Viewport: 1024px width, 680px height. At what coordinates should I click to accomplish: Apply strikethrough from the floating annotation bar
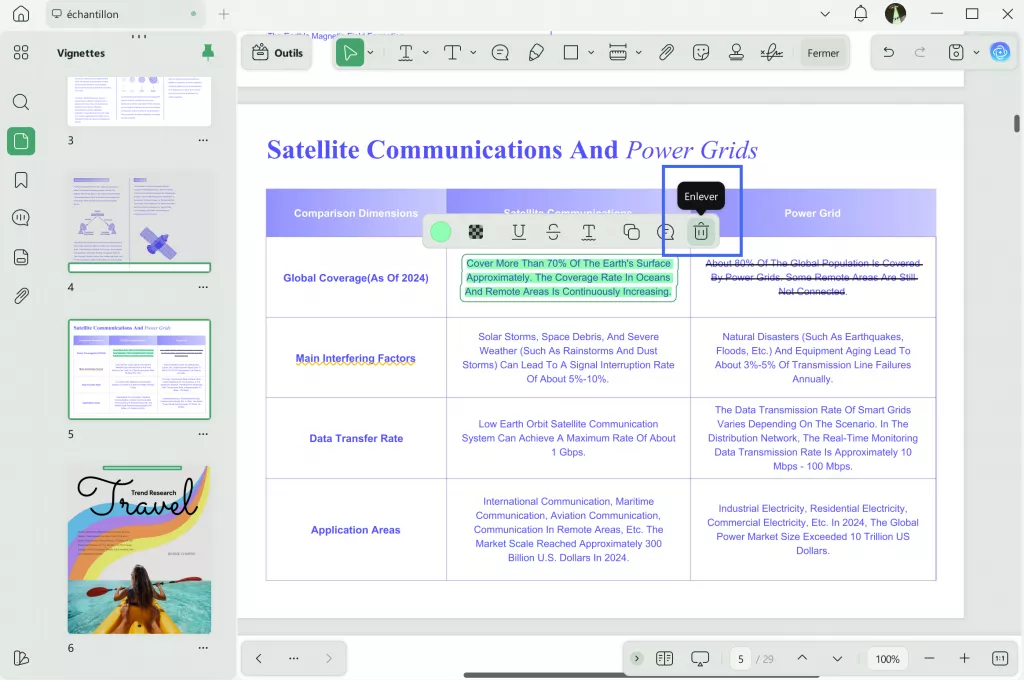tap(553, 232)
